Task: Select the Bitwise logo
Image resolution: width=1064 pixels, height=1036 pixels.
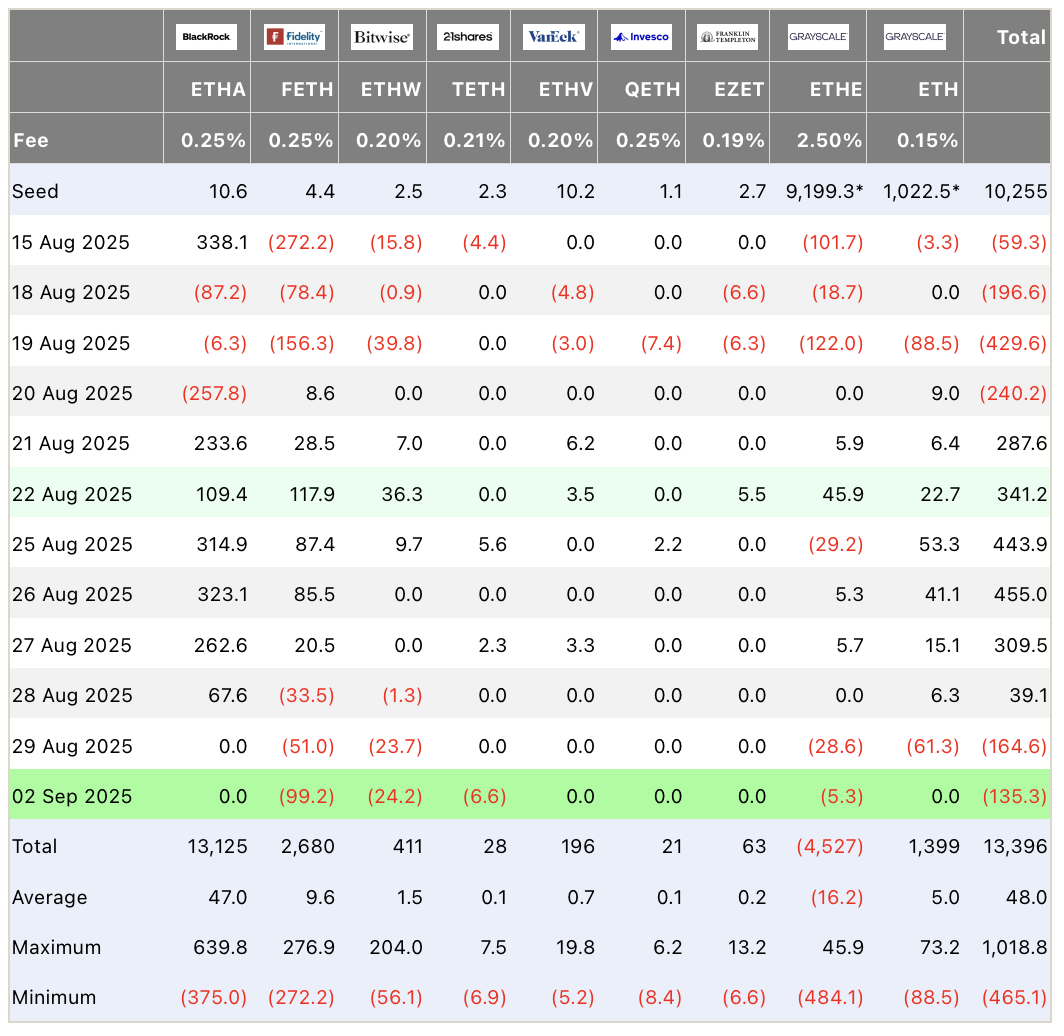Action: [x=382, y=37]
